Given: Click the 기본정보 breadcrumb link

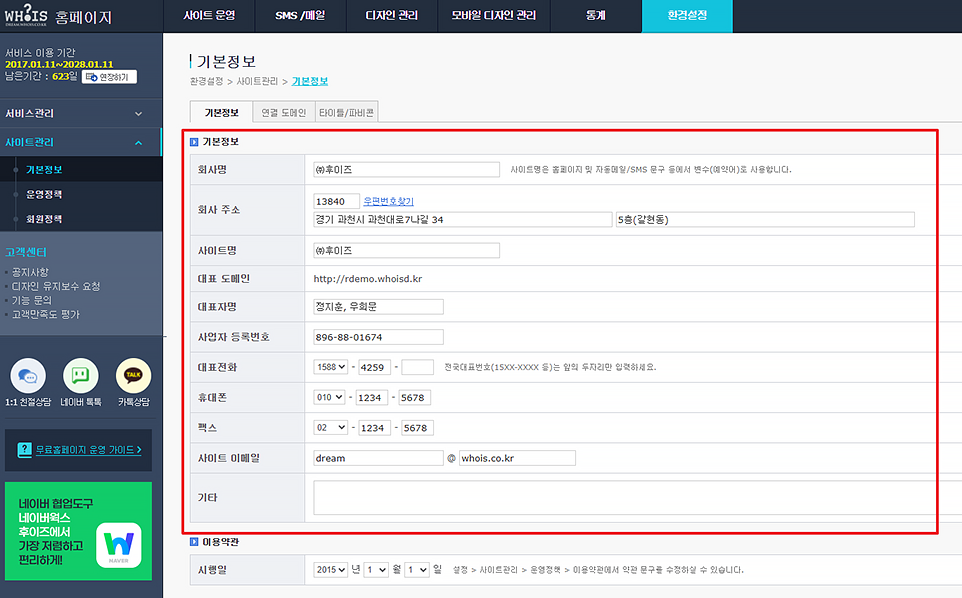Looking at the screenshot, I should [310, 81].
